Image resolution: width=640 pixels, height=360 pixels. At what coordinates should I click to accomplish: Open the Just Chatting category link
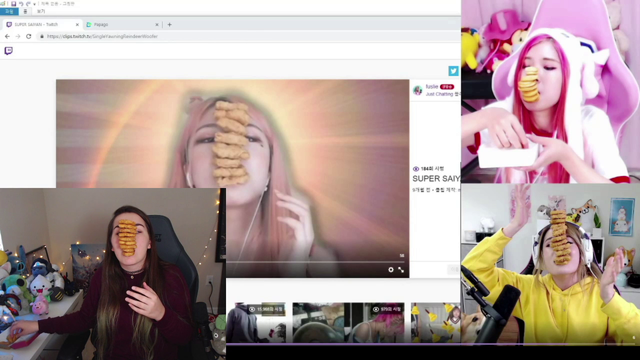(439, 94)
